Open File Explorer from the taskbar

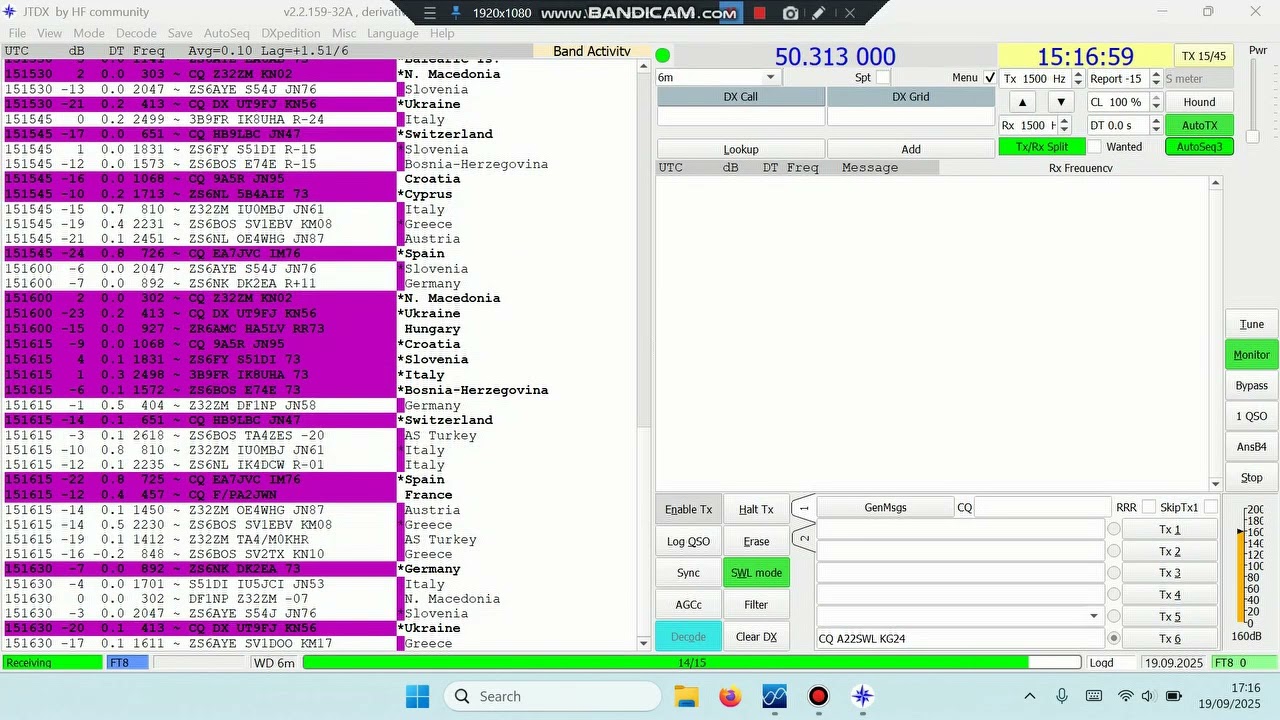pos(686,696)
